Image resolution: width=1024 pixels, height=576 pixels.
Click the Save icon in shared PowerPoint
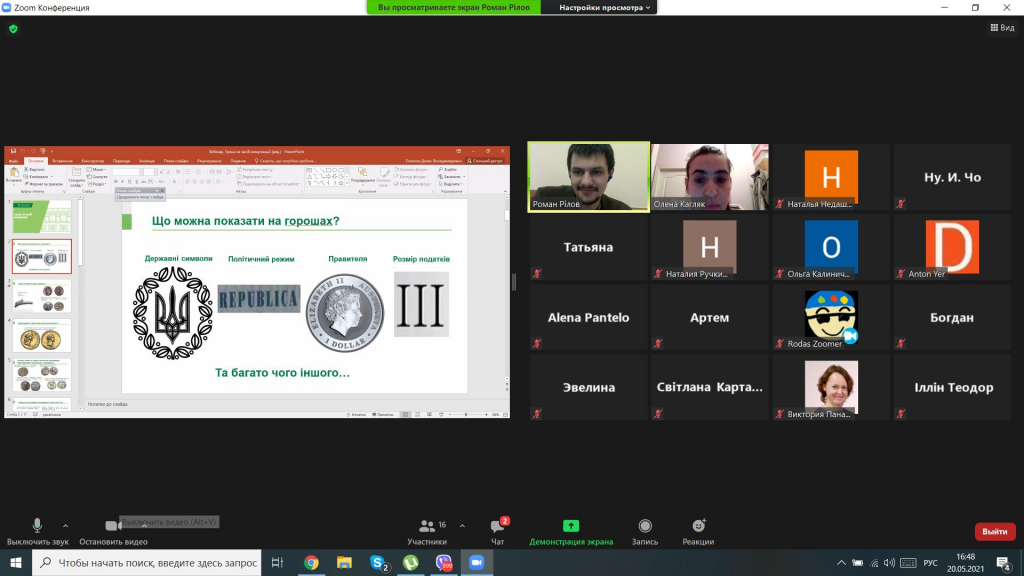(13, 152)
